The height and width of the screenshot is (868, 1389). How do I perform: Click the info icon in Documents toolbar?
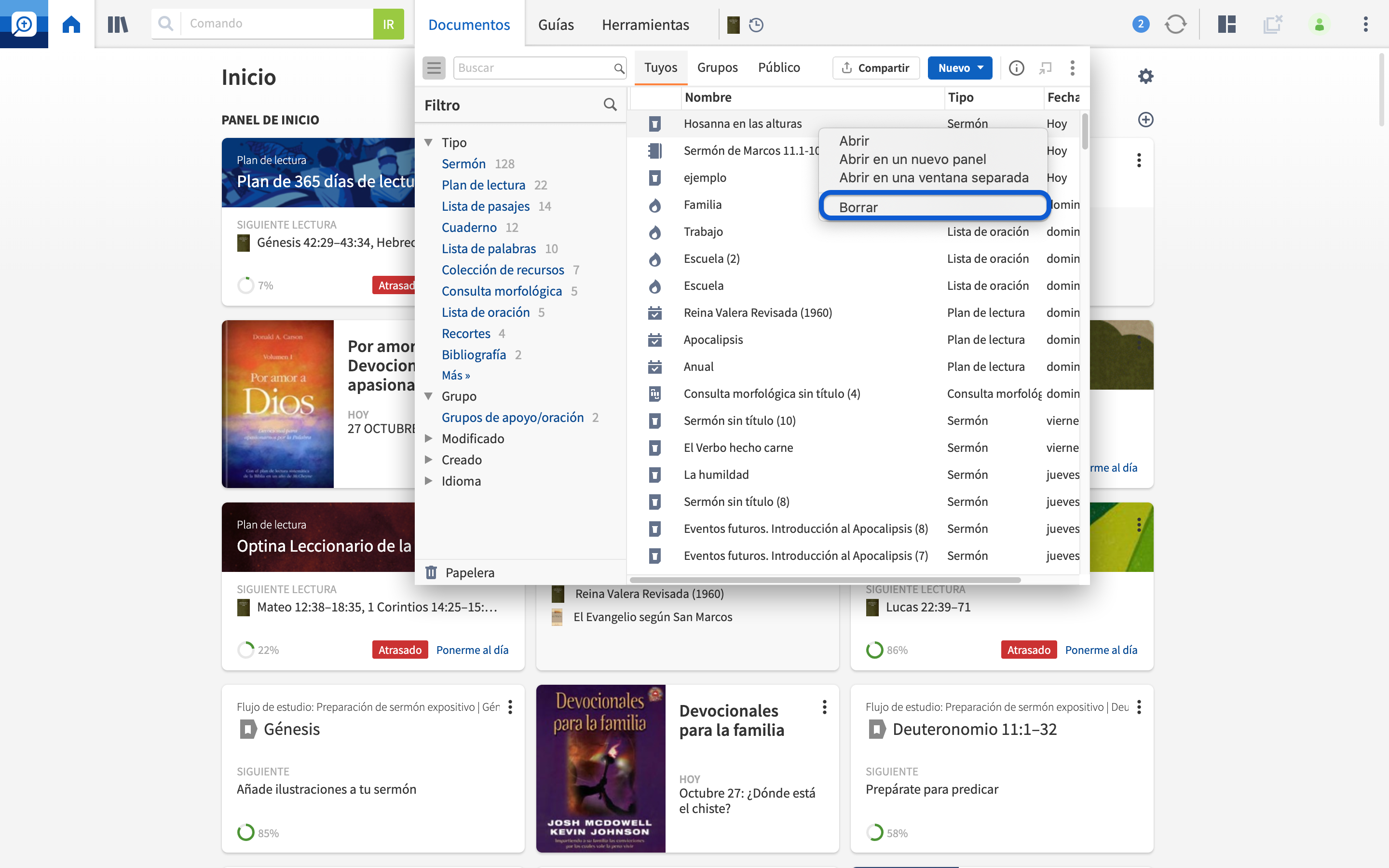tap(1016, 68)
